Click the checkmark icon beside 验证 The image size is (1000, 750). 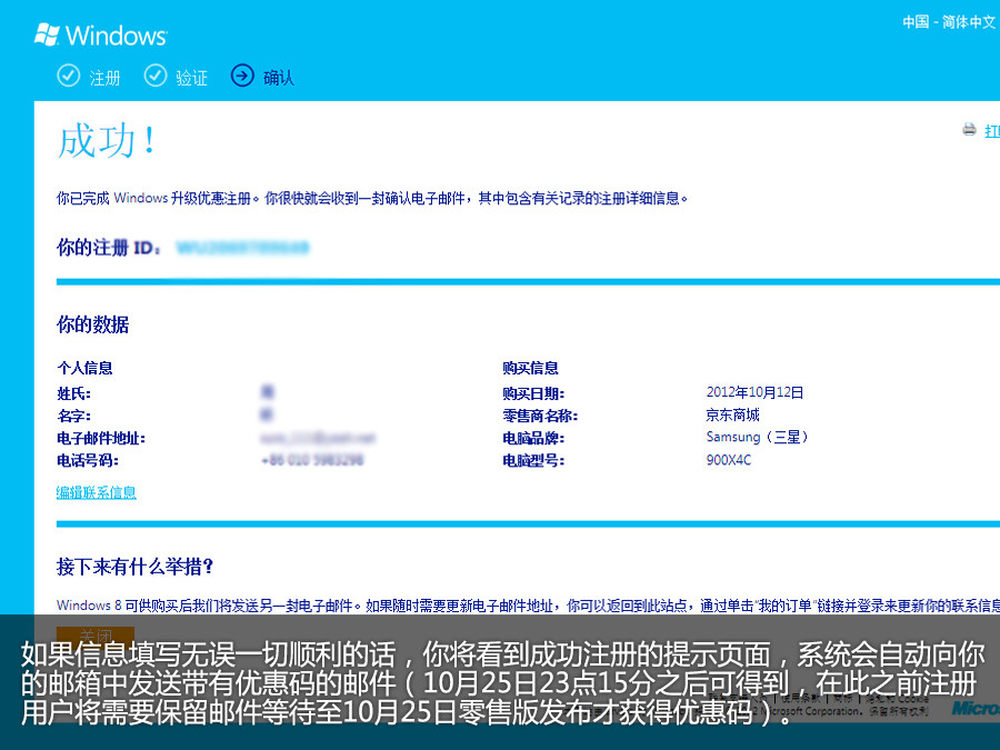[155, 75]
